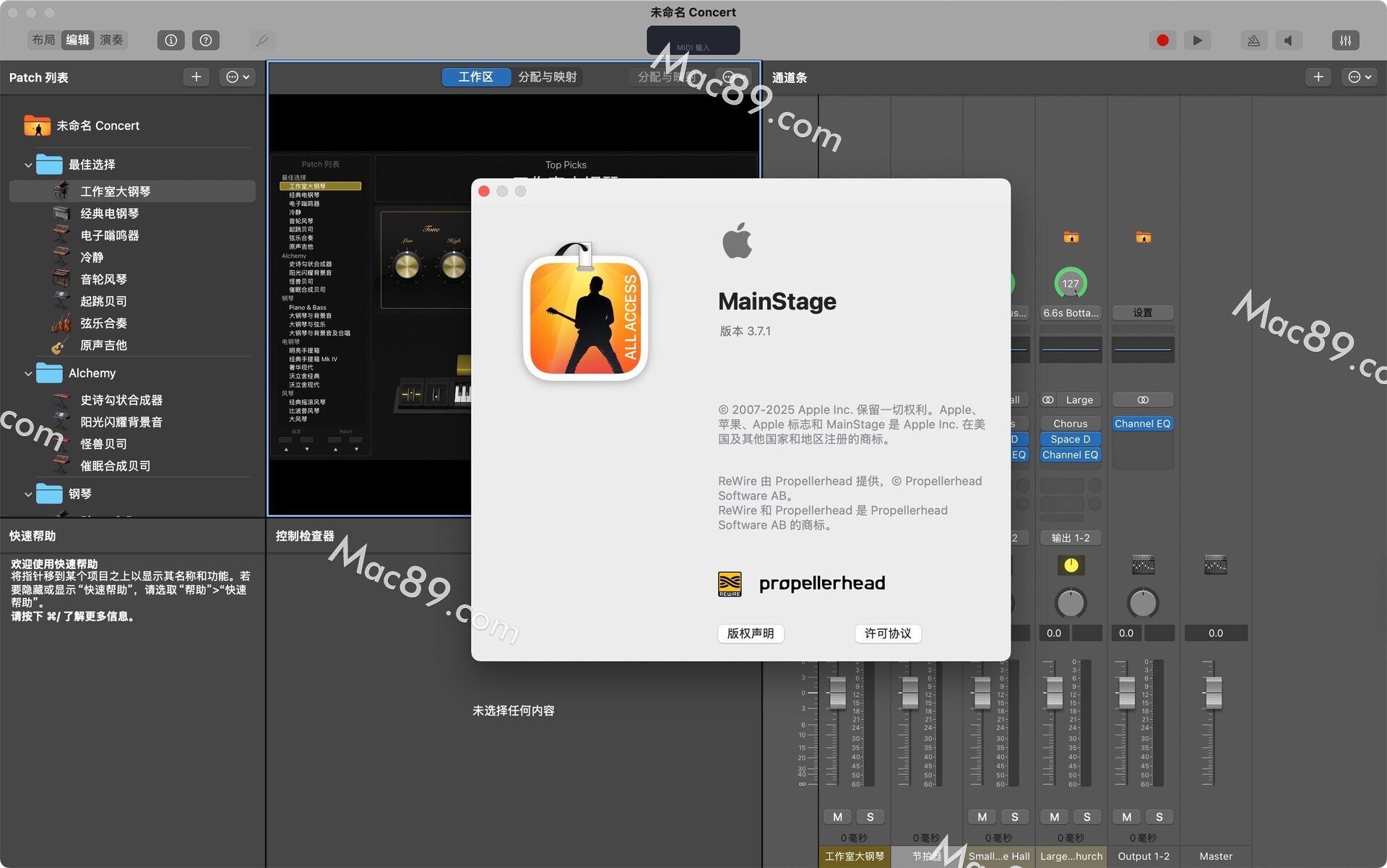1387x868 pixels.
Task: Mute the Output 1-2 channel
Action: coord(1126,817)
